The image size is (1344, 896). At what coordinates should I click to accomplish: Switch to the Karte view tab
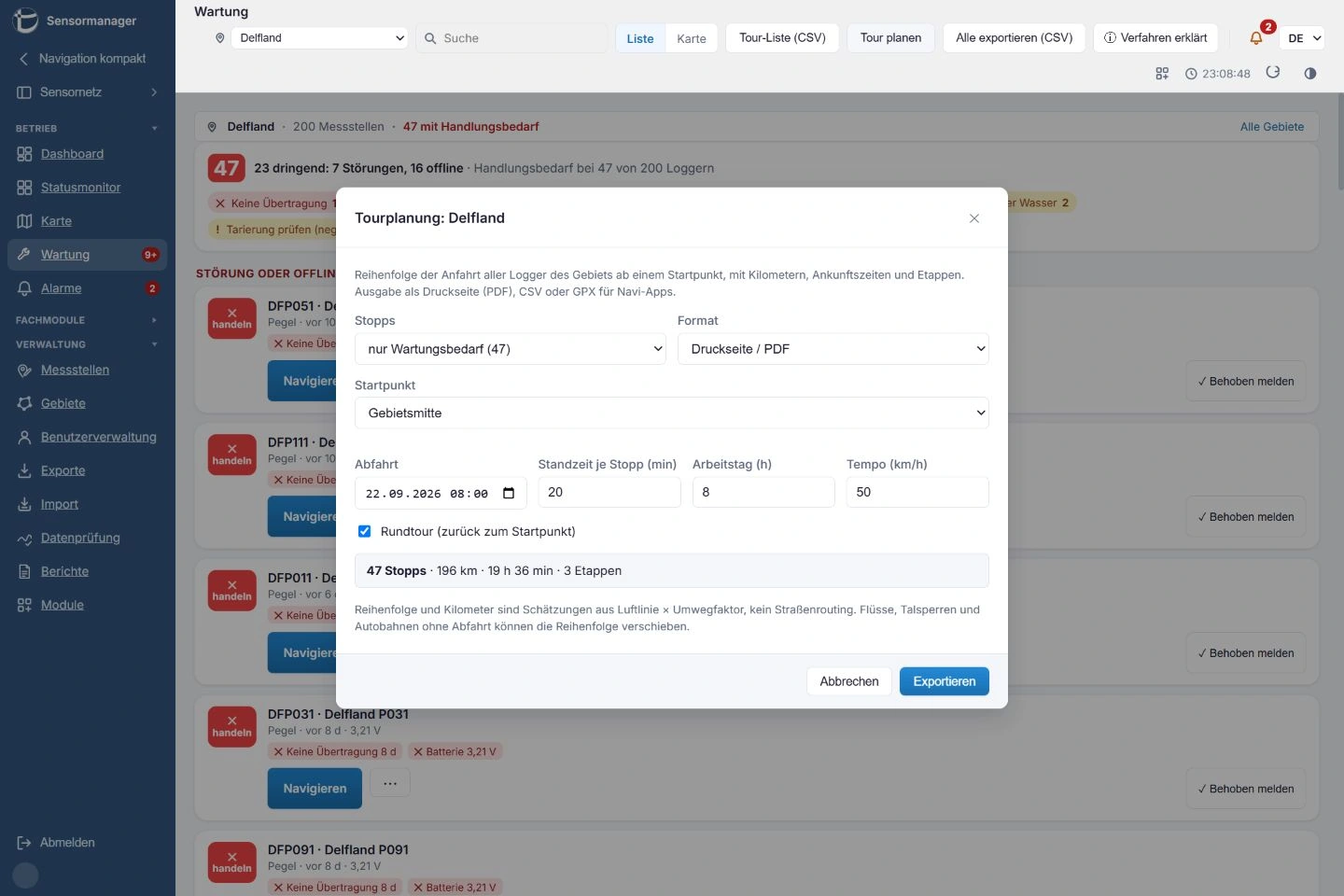point(692,38)
